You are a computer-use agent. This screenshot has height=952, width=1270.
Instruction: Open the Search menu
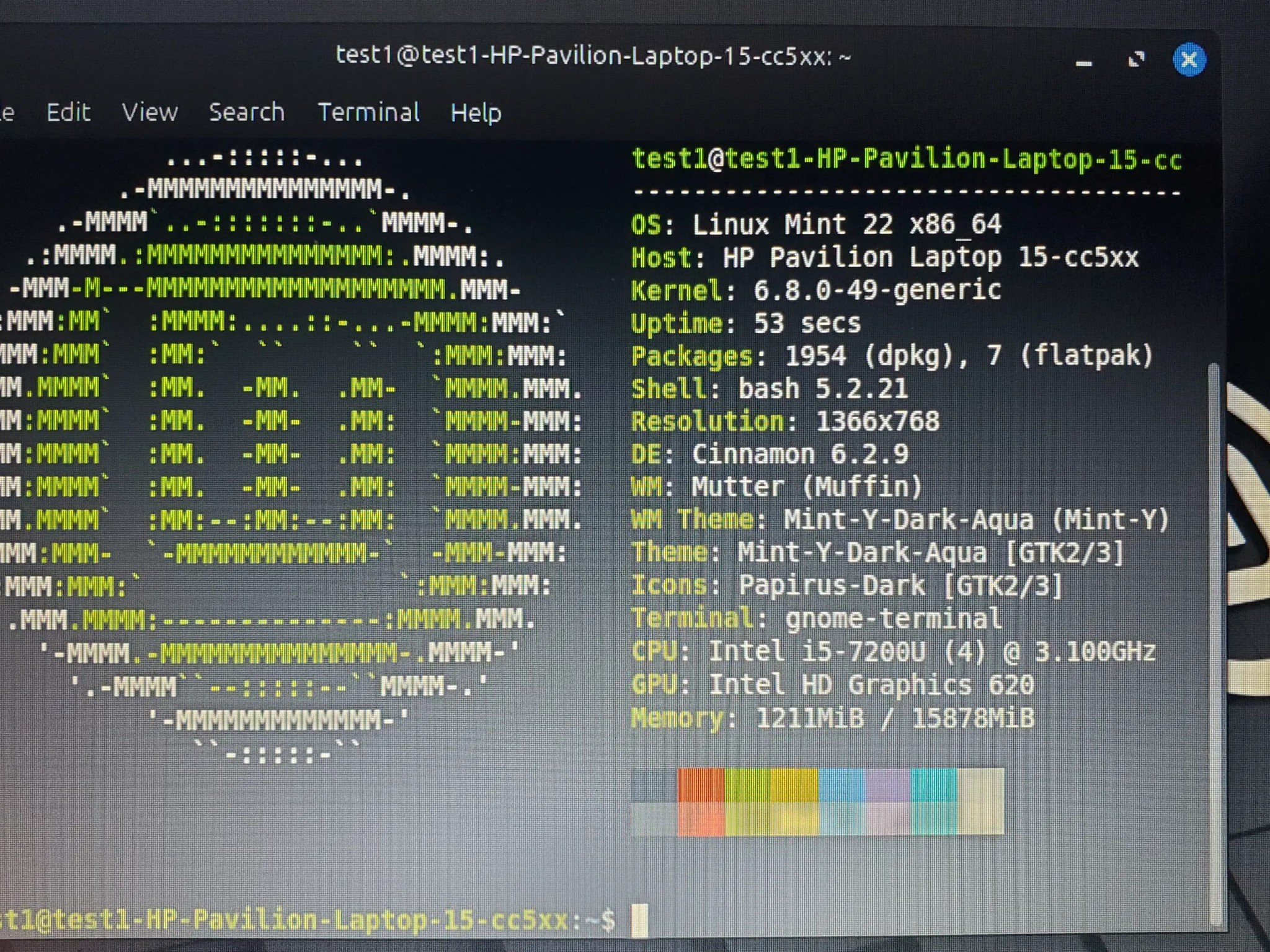(x=246, y=113)
